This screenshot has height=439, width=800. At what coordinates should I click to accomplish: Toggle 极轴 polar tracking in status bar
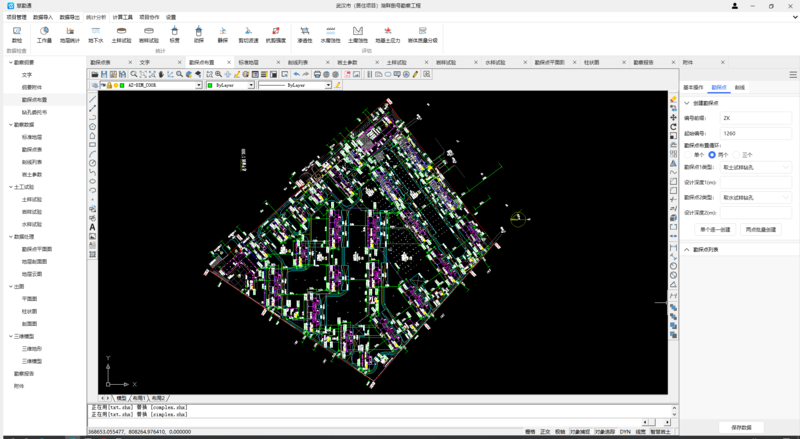pos(560,432)
